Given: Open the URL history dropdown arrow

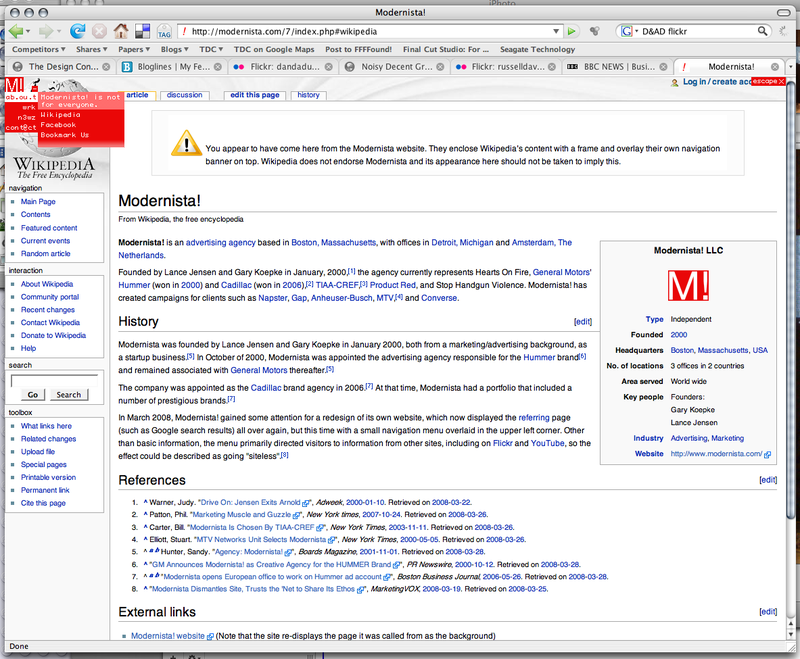Looking at the screenshot, I should [555, 32].
